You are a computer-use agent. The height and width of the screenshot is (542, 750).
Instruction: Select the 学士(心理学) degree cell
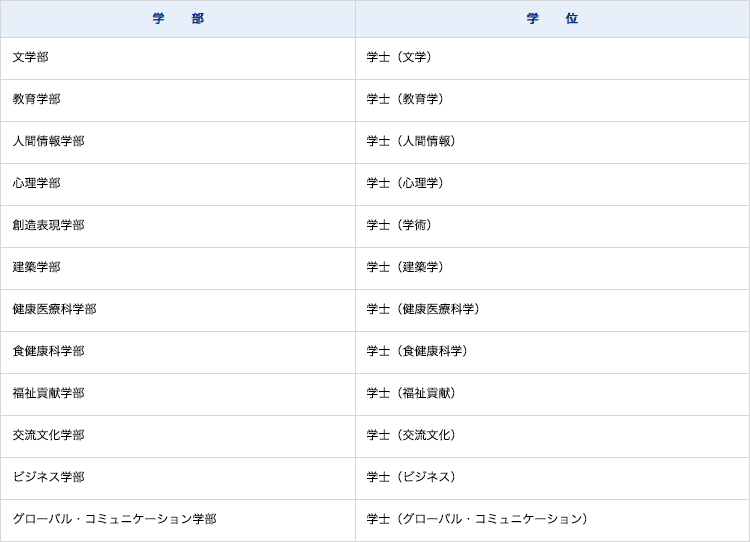[x=408, y=184]
